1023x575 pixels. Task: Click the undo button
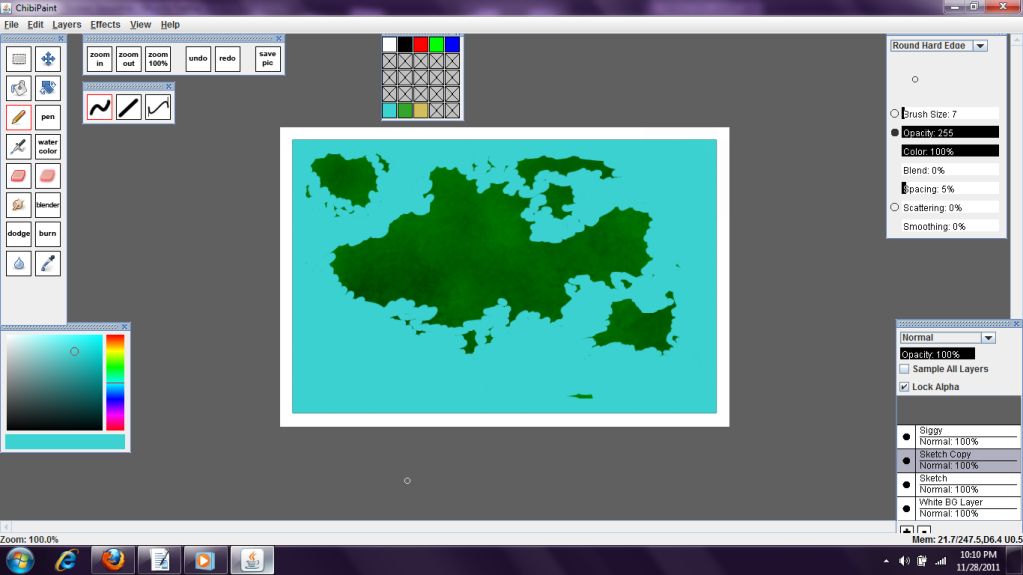click(x=198, y=59)
